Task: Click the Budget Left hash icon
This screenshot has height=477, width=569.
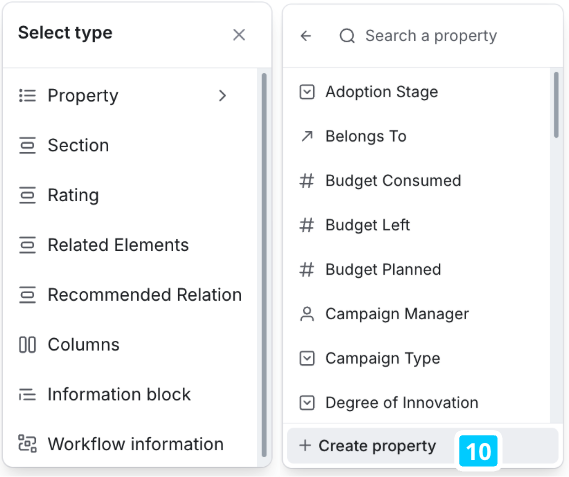Action: (x=307, y=225)
